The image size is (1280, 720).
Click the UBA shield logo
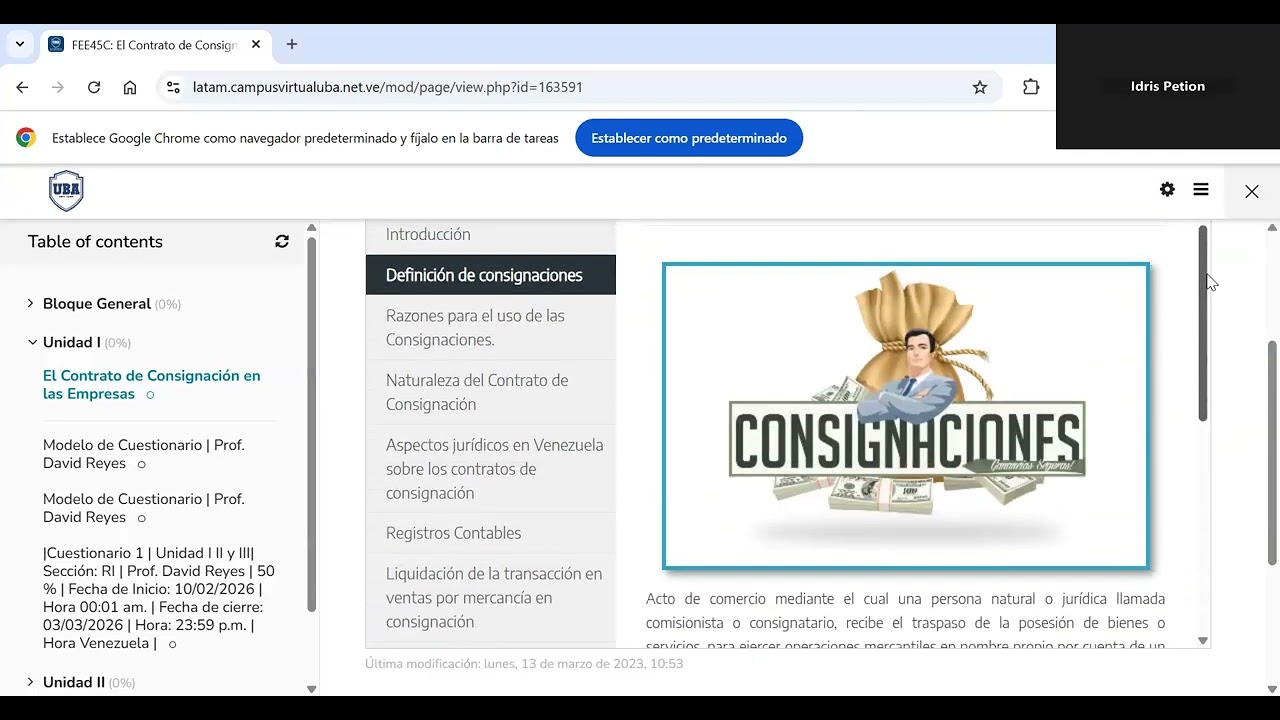(66, 191)
